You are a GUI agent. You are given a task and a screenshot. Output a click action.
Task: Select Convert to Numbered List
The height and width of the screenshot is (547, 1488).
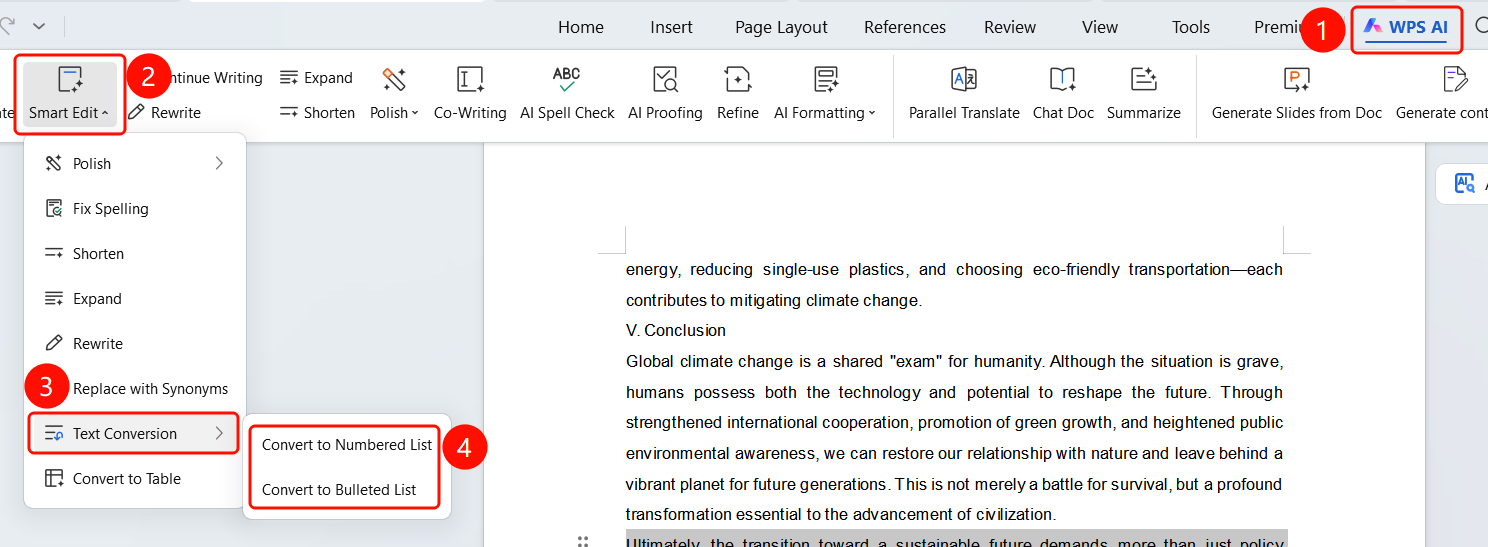tap(347, 445)
